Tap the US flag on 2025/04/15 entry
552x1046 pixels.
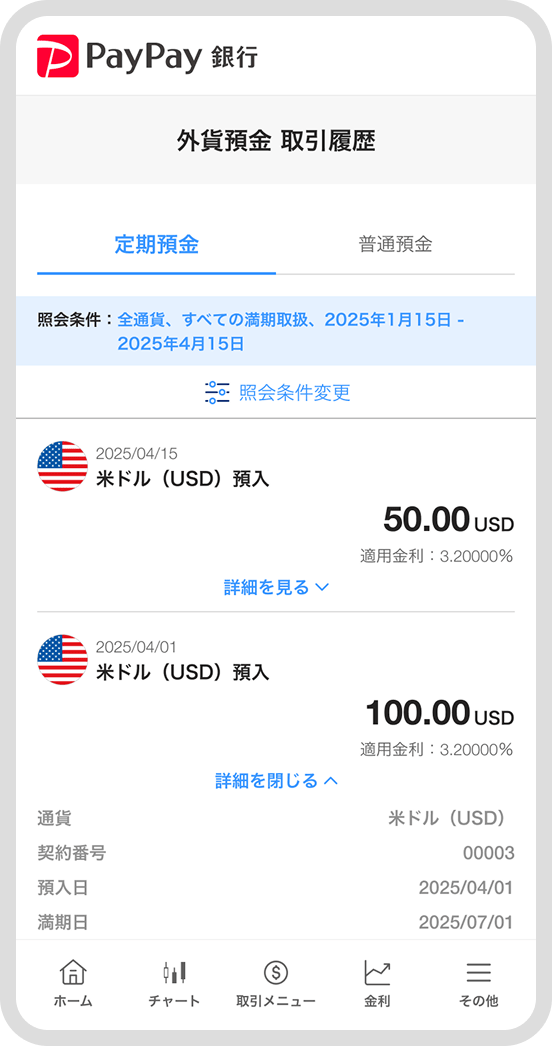coord(63,466)
